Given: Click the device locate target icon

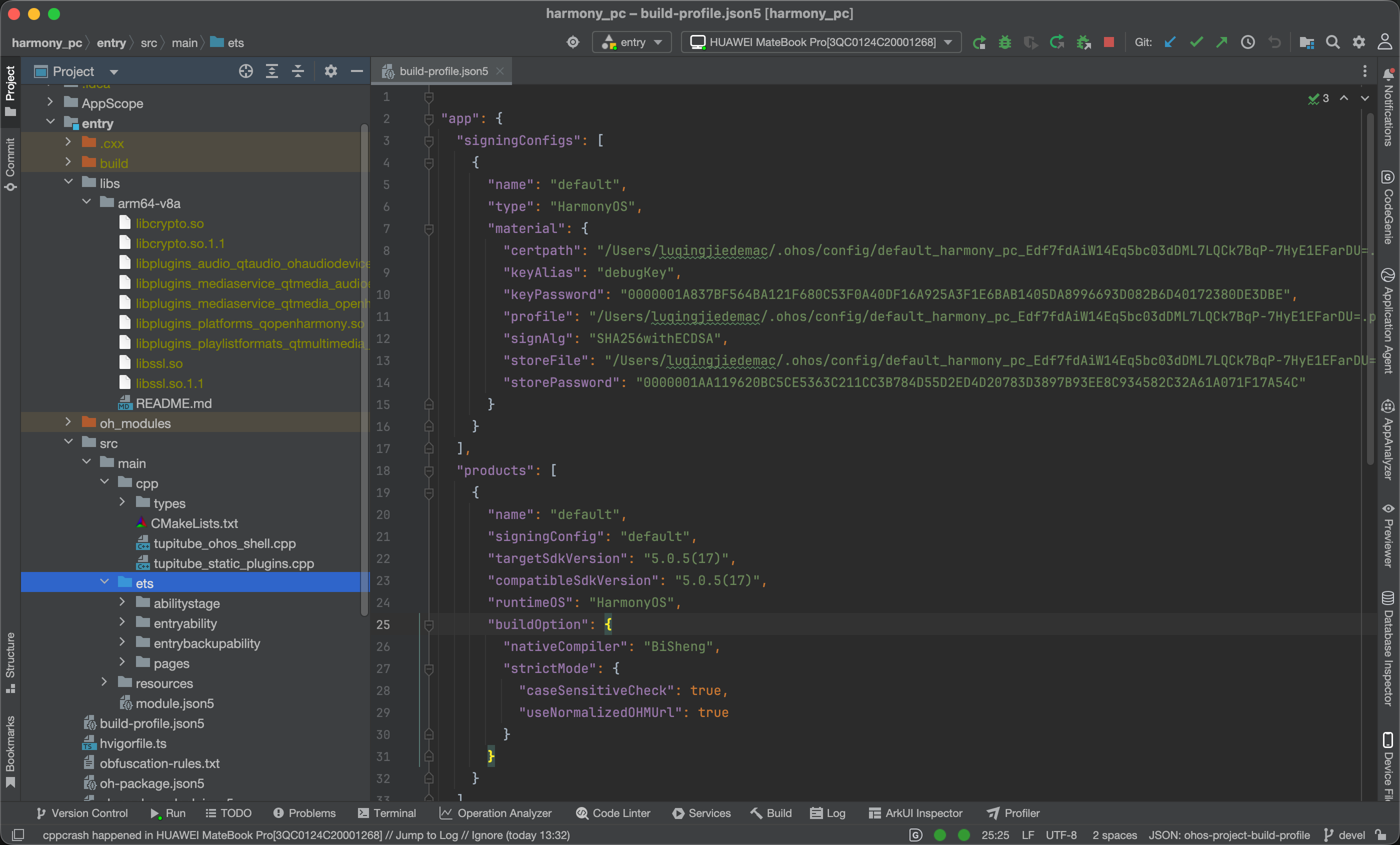Looking at the screenshot, I should [572, 42].
